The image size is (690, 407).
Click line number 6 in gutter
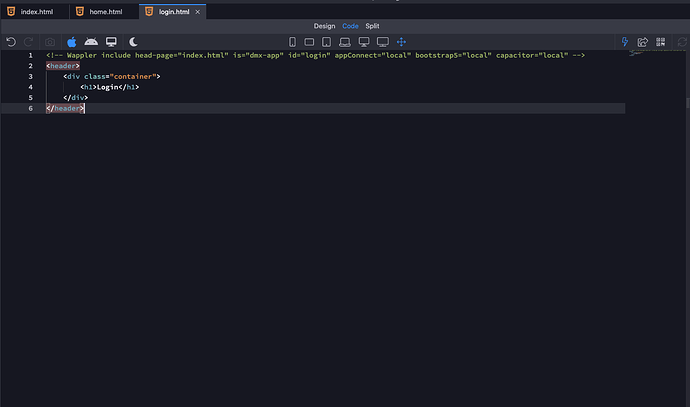coord(30,108)
